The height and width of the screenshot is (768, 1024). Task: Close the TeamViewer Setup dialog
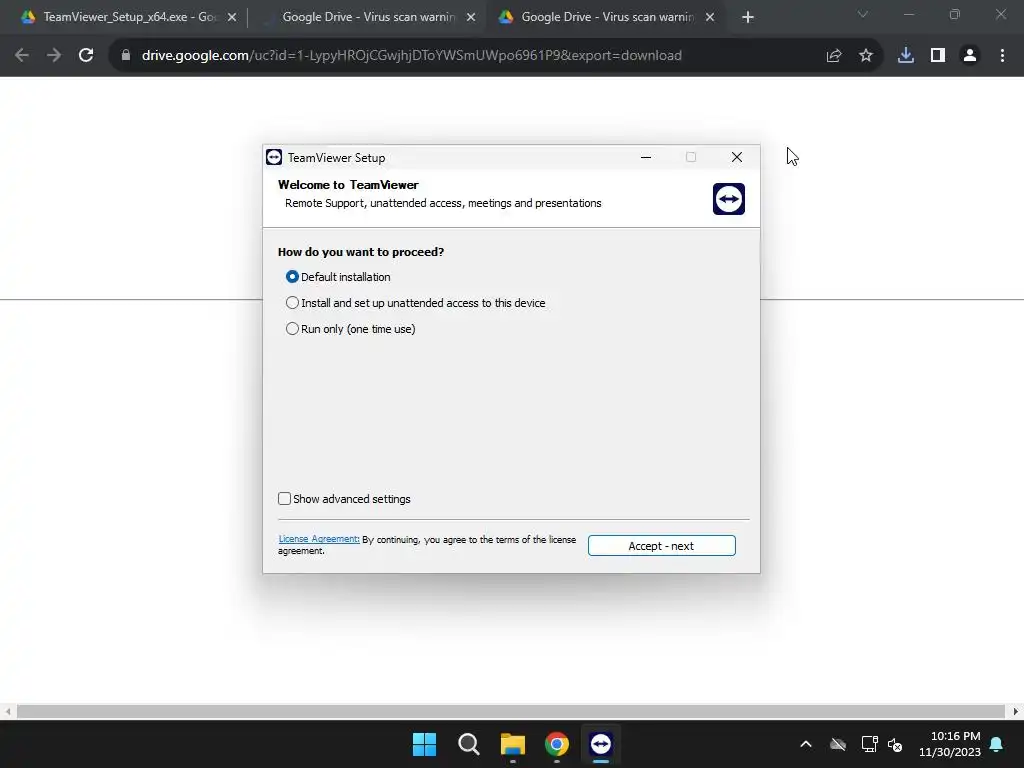737,157
